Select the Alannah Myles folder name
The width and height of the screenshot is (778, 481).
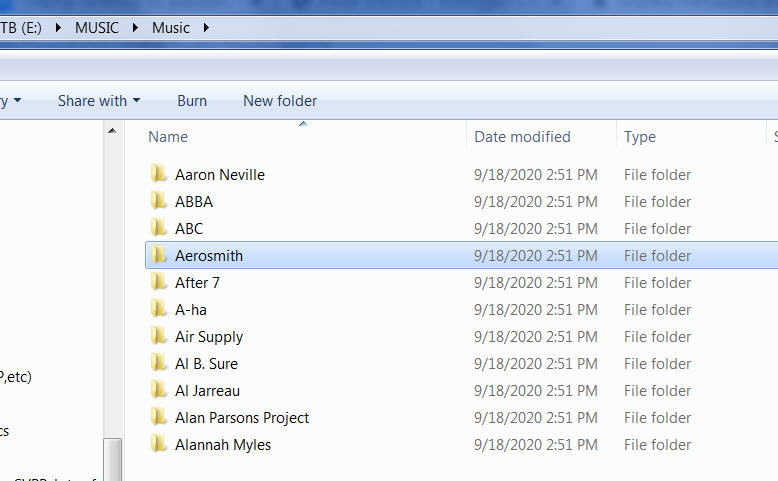pyautogui.click(x=223, y=444)
